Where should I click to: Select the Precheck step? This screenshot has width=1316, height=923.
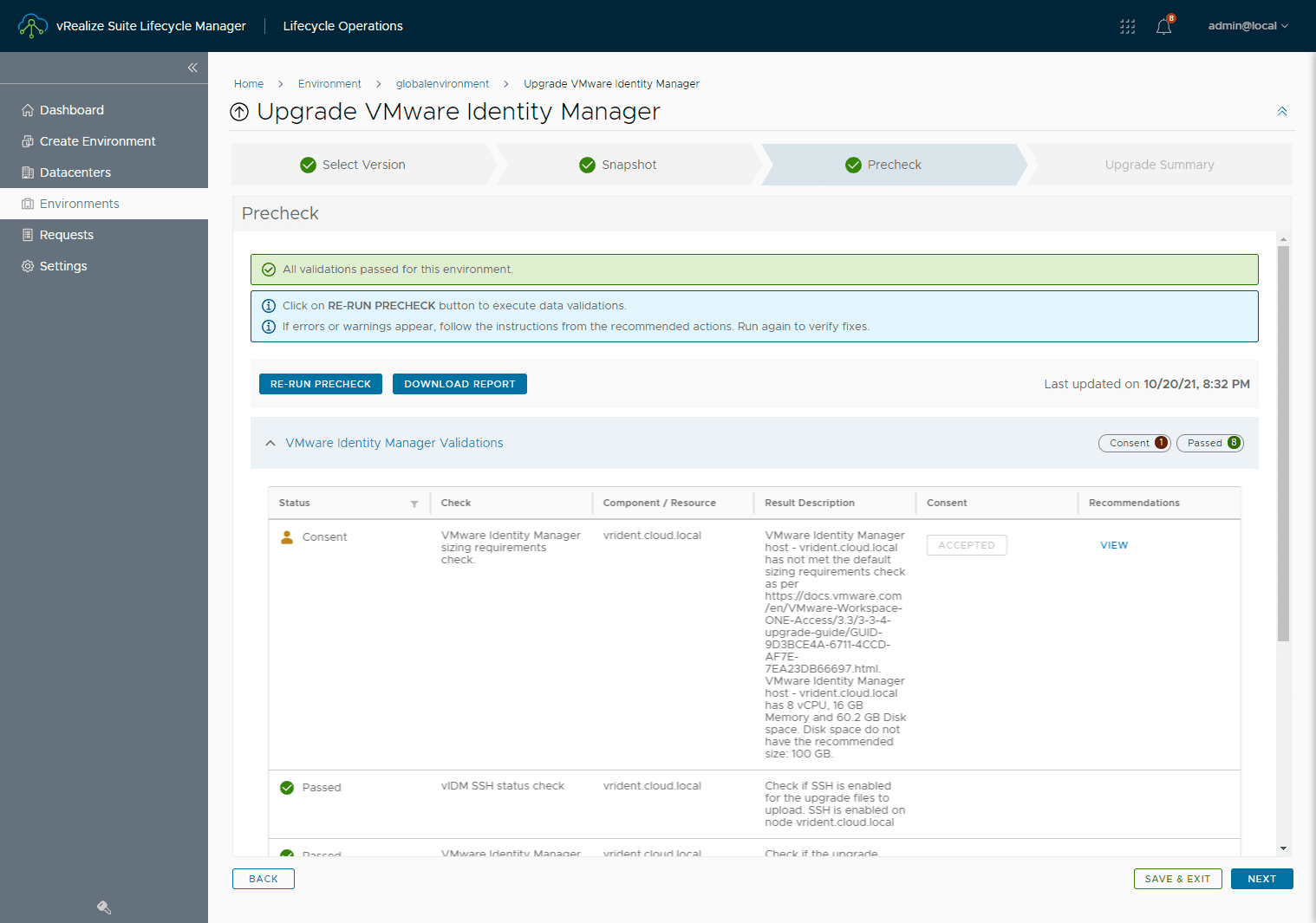click(x=894, y=165)
